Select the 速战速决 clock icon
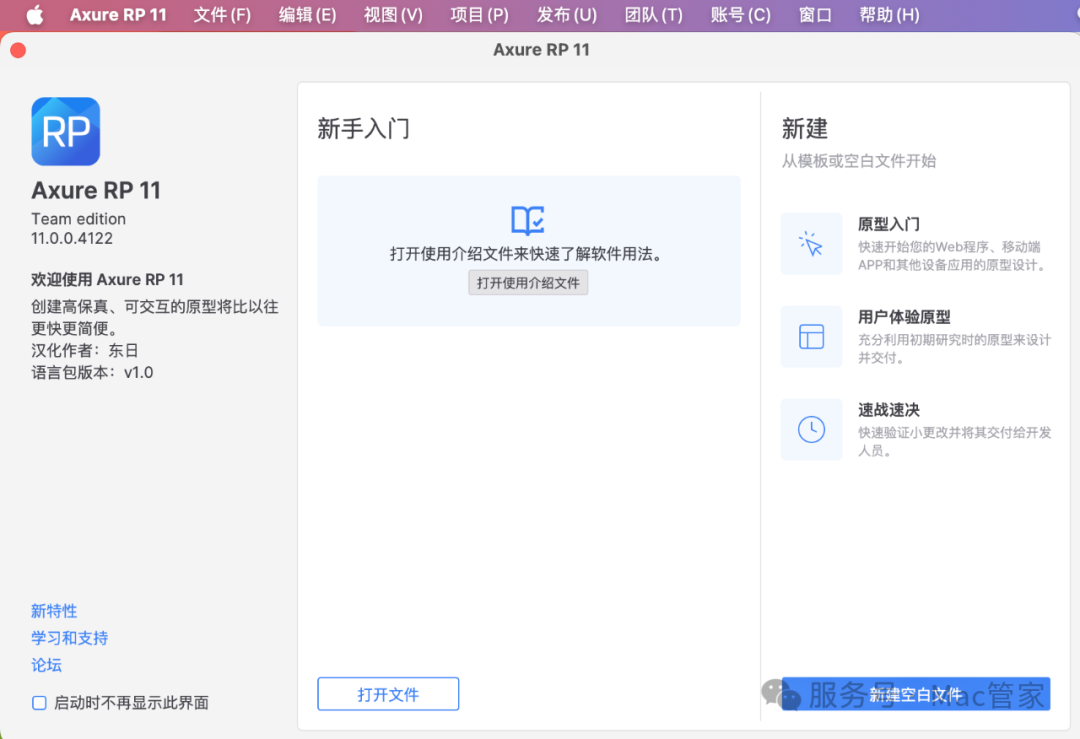The height and width of the screenshot is (739, 1080). [811, 429]
